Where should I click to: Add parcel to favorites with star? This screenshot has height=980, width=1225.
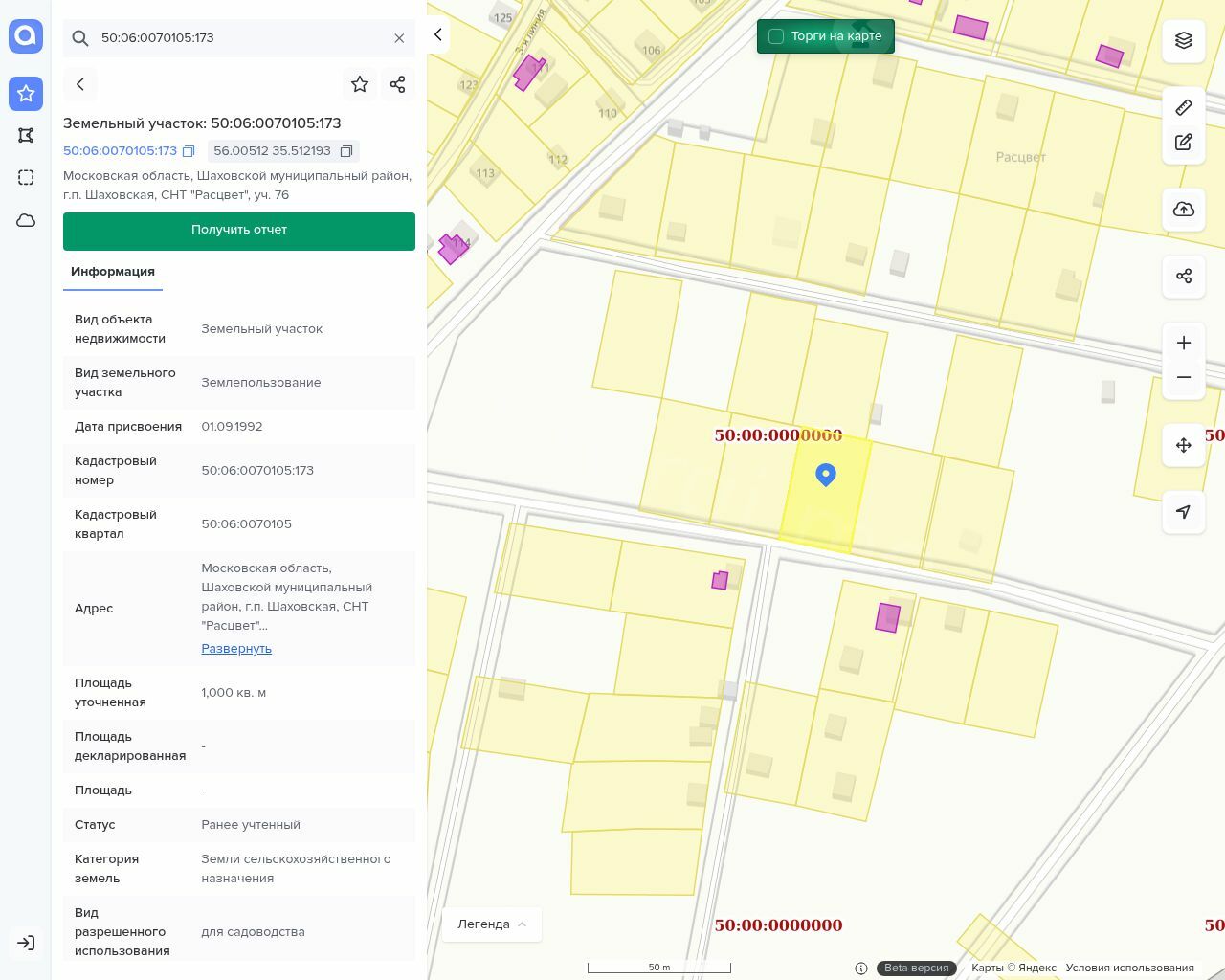(360, 84)
